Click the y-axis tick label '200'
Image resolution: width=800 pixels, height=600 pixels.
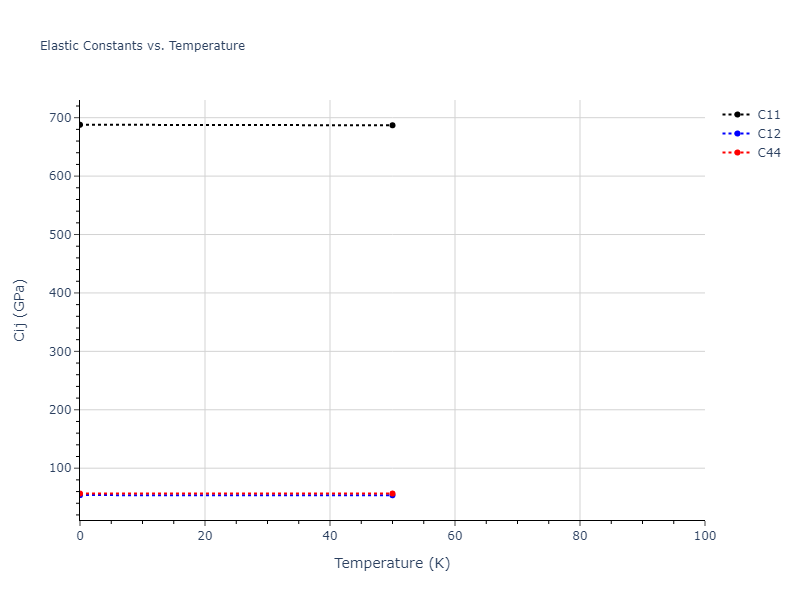point(59,410)
